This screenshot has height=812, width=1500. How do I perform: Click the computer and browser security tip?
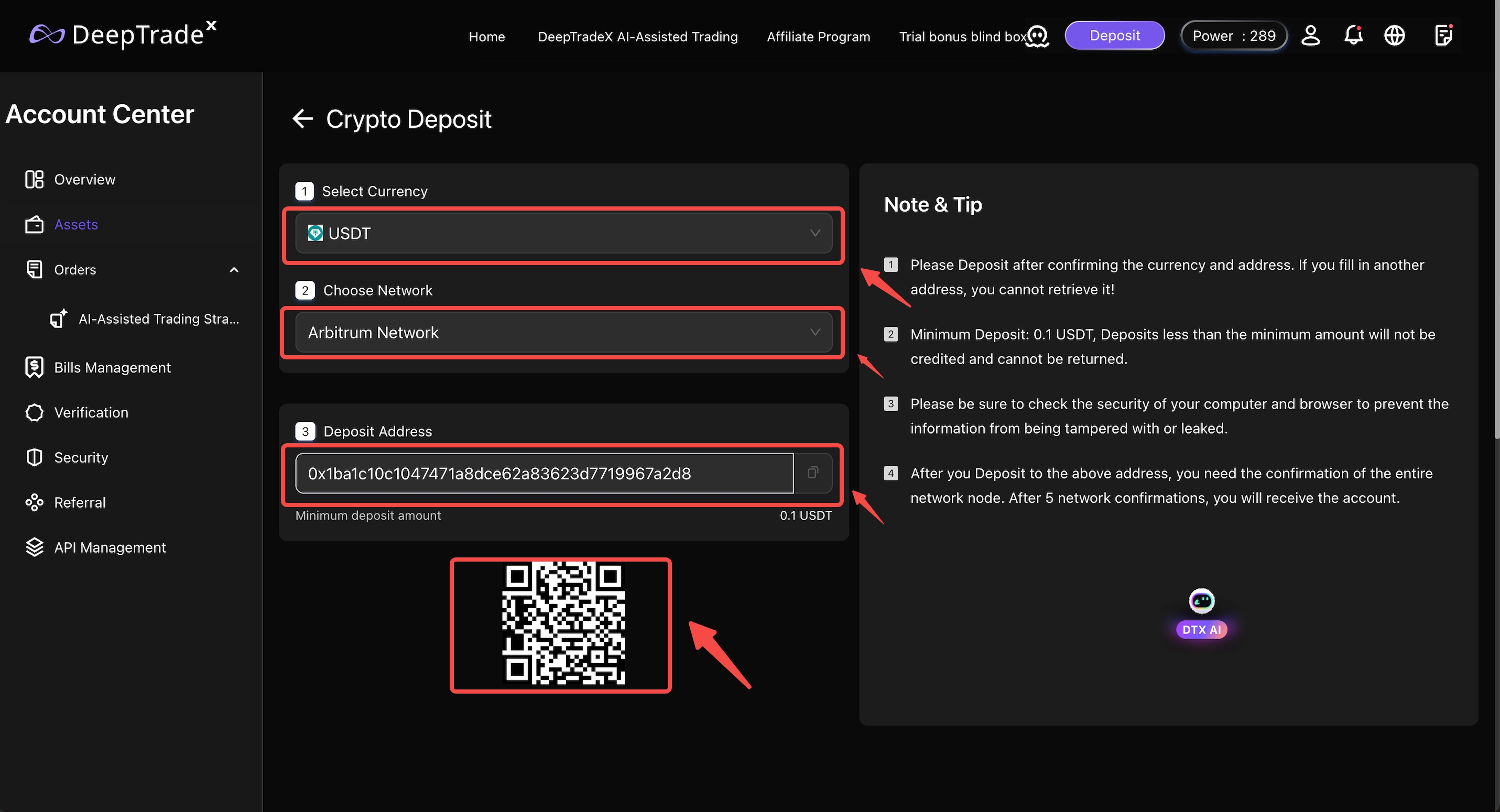(x=1179, y=416)
